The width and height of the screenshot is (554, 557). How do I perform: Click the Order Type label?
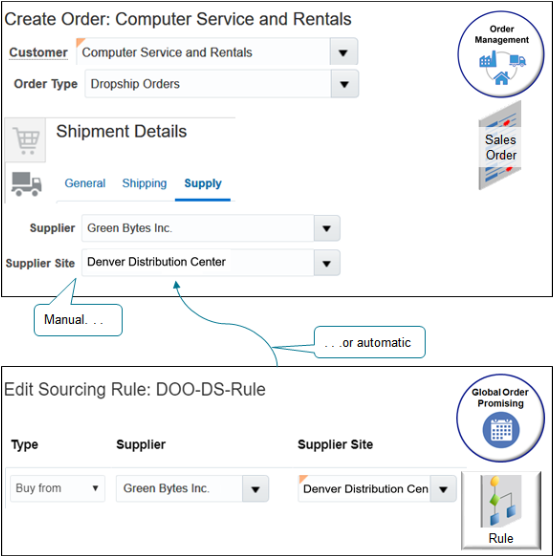(x=45, y=84)
